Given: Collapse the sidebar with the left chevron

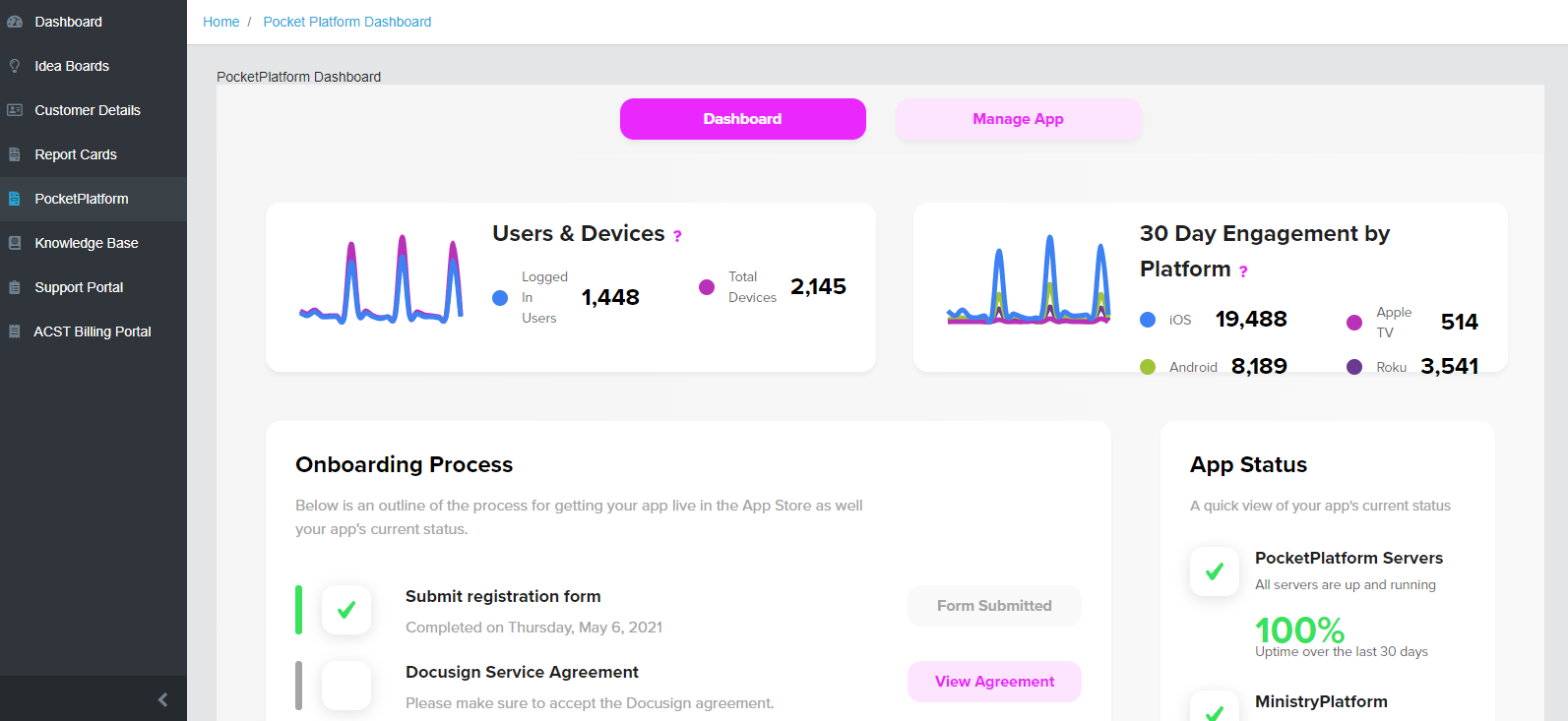Looking at the screenshot, I should click(163, 699).
